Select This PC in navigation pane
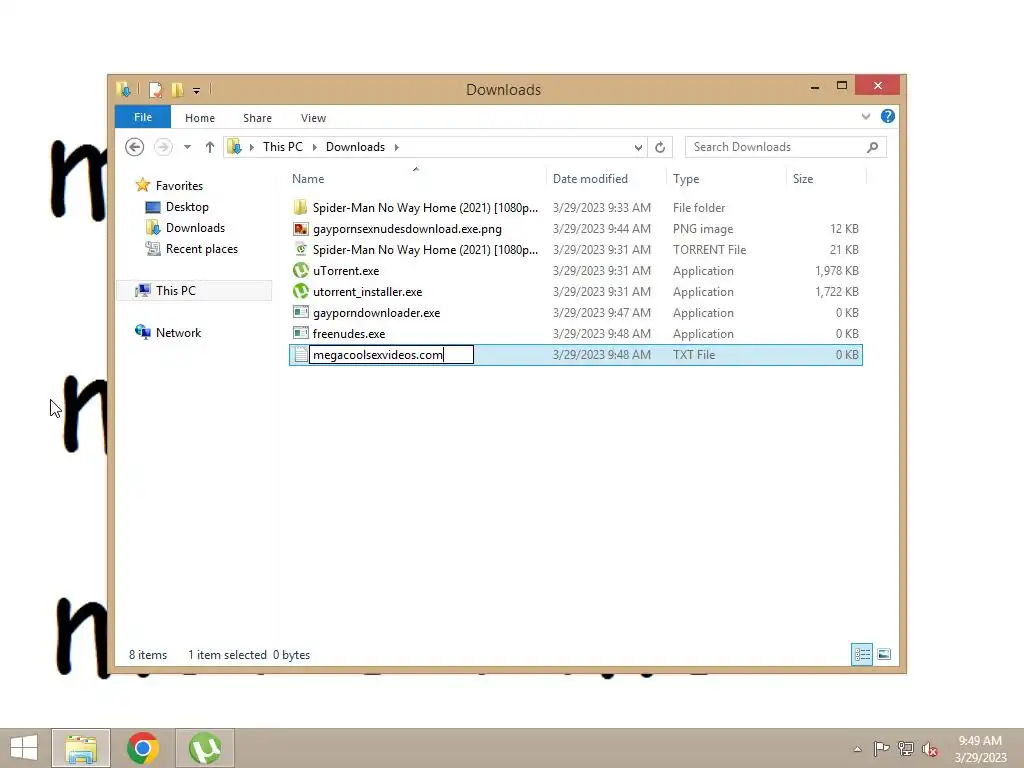Screen dimensions: 1024x768 click(x=175, y=291)
